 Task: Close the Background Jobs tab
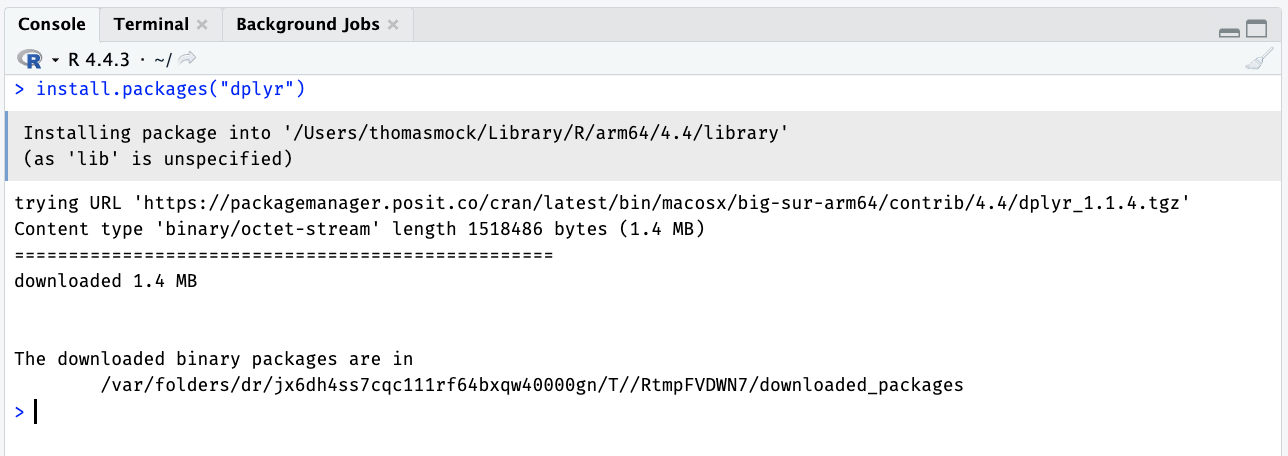pos(393,25)
